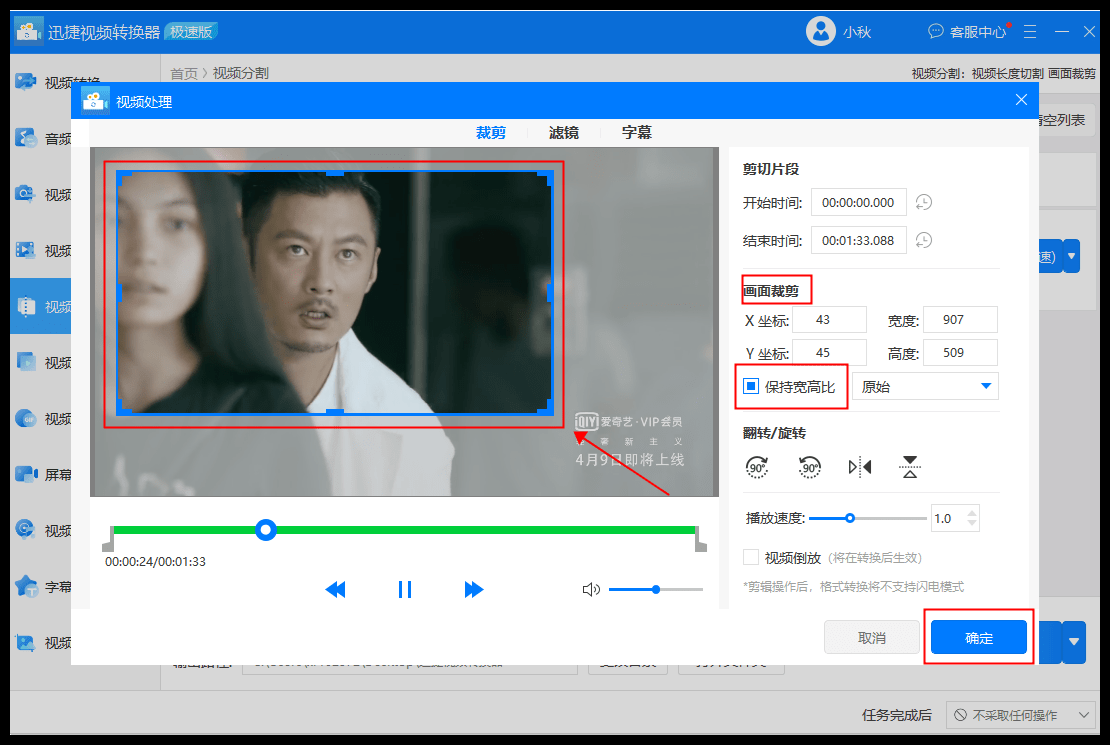Pause the video playback

[405, 590]
